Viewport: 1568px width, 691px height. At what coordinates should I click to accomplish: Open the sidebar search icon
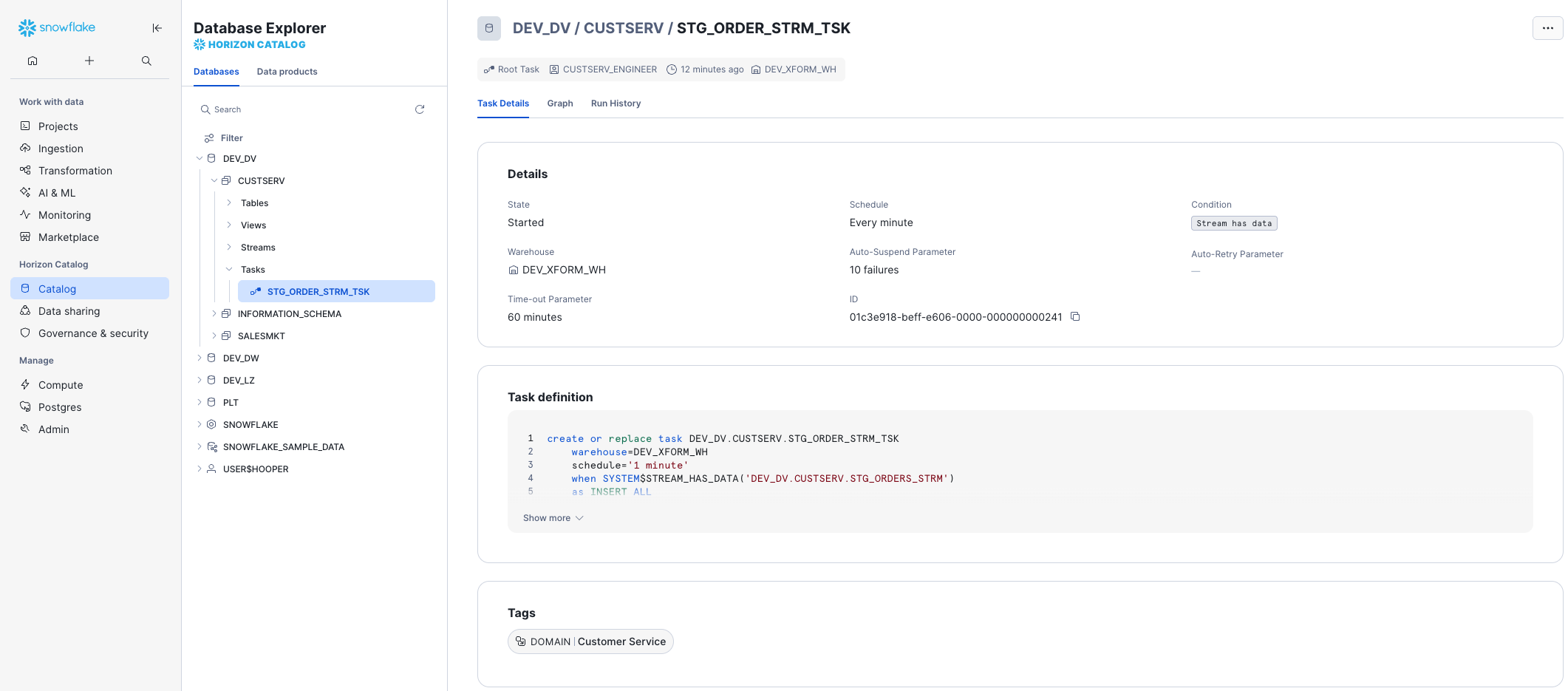(x=146, y=61)
